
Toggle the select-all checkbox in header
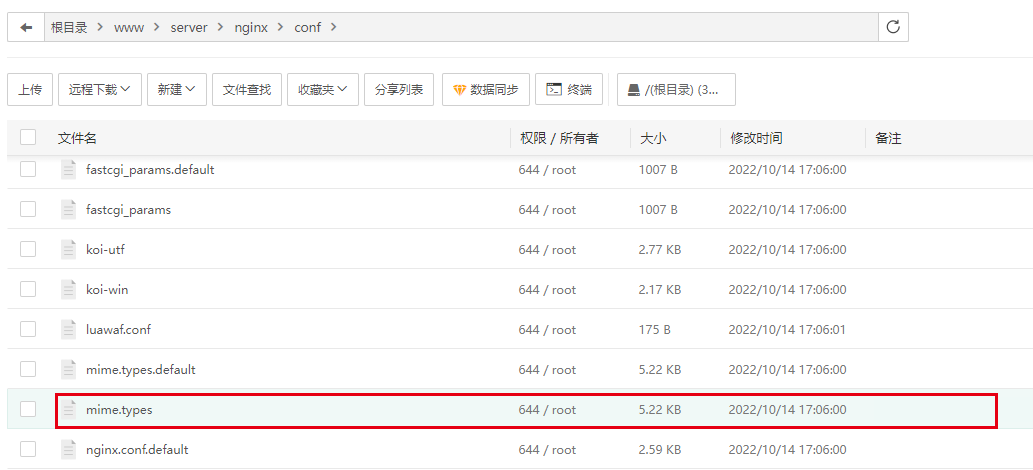click(28, 137)
